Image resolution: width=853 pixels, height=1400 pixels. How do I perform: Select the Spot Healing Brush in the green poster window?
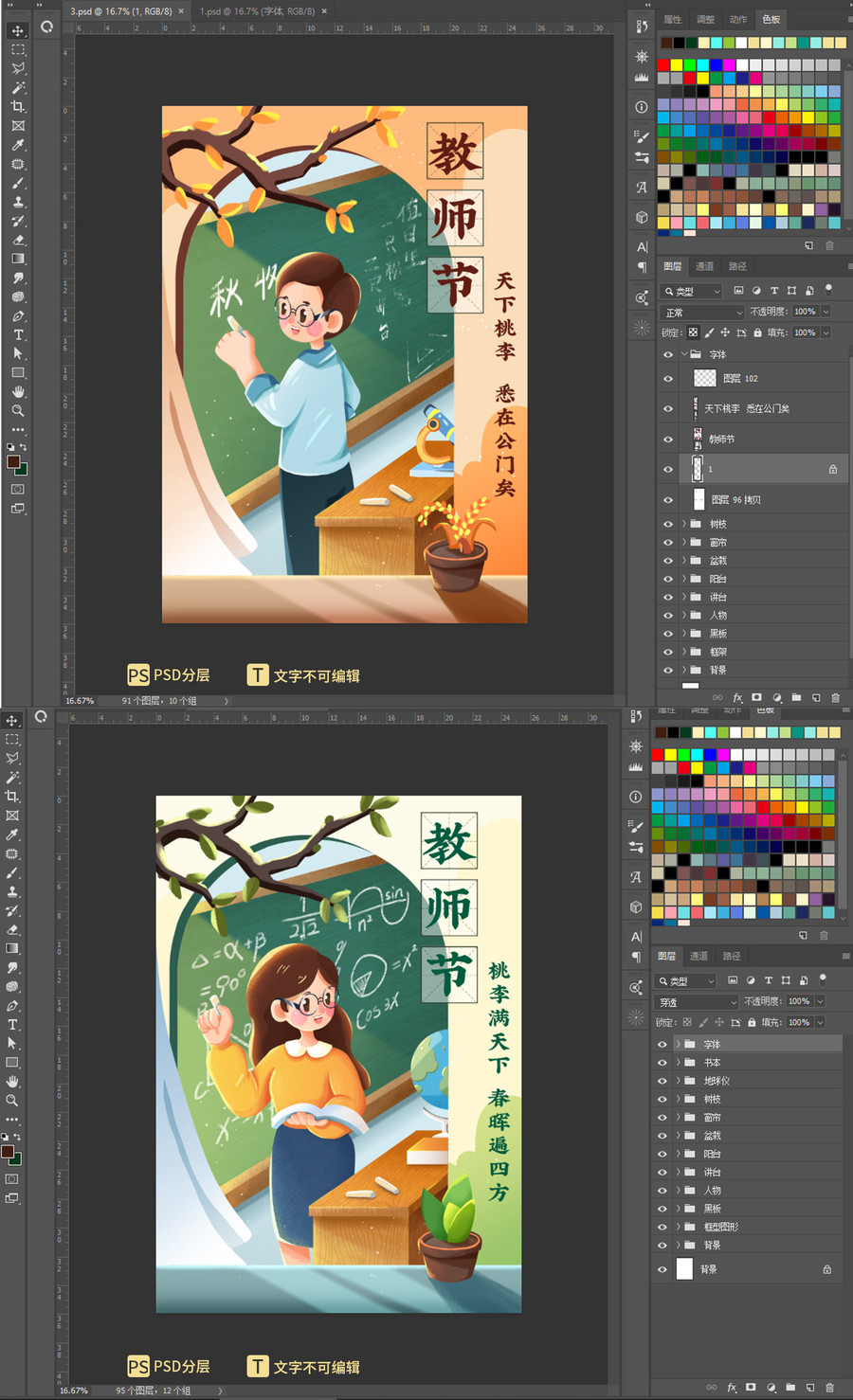click(12, 853)
